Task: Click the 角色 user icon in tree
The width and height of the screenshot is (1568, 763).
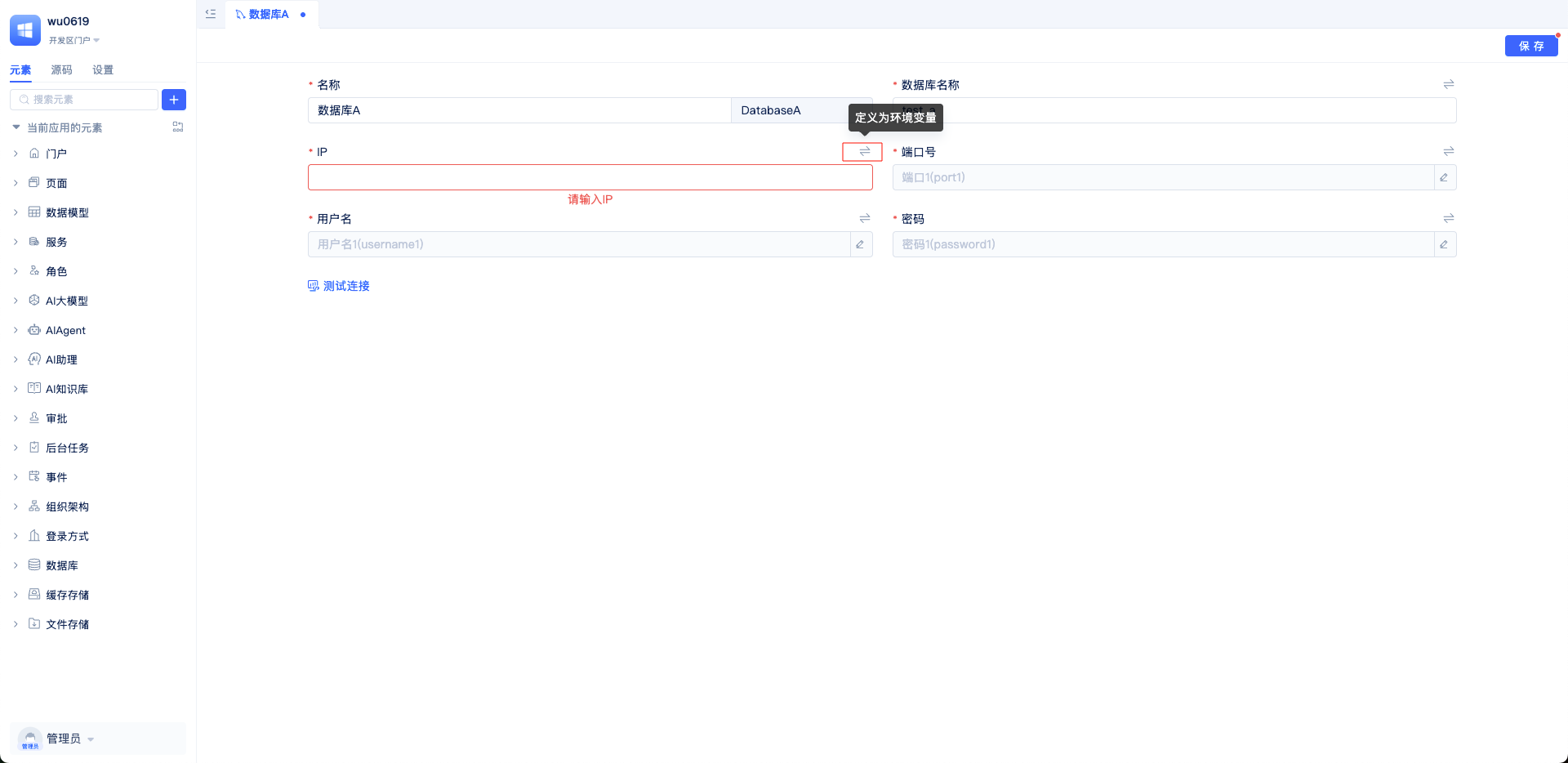Action: coord(34,270)
